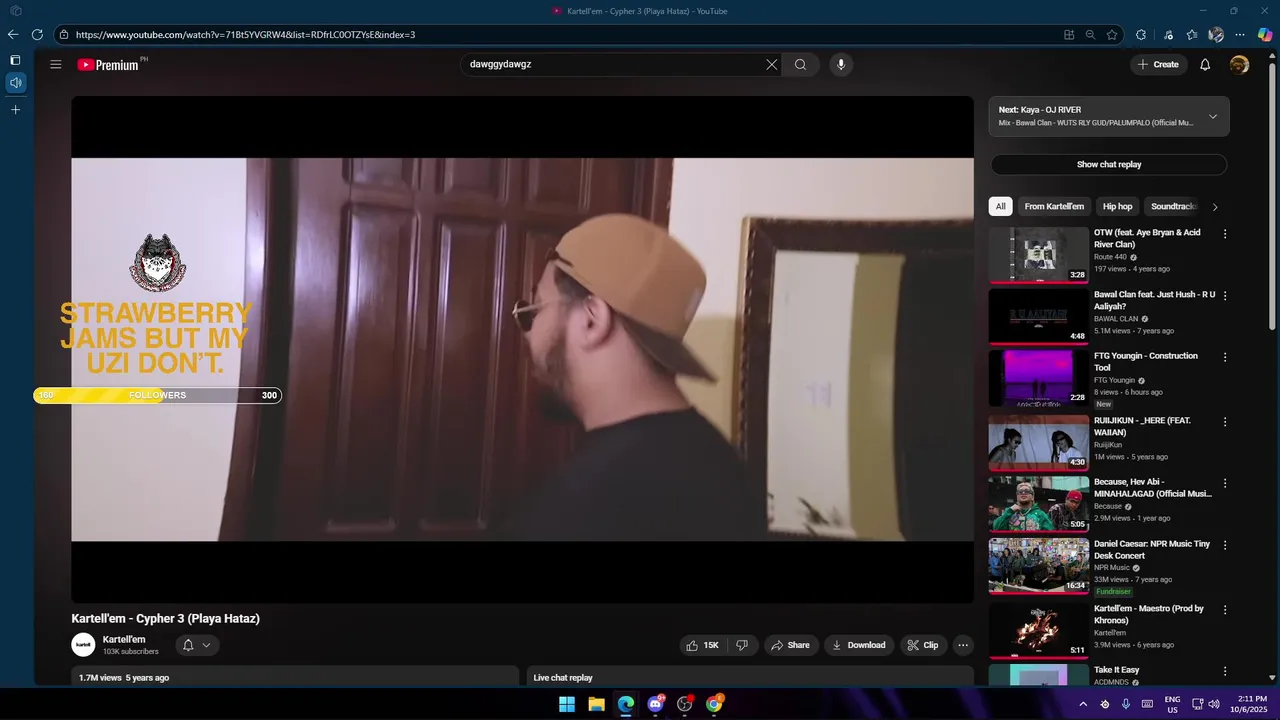The height and width of the screenshot is (720, 1280).
Task: Clear the search box text
Action: (x=771, y=64)
